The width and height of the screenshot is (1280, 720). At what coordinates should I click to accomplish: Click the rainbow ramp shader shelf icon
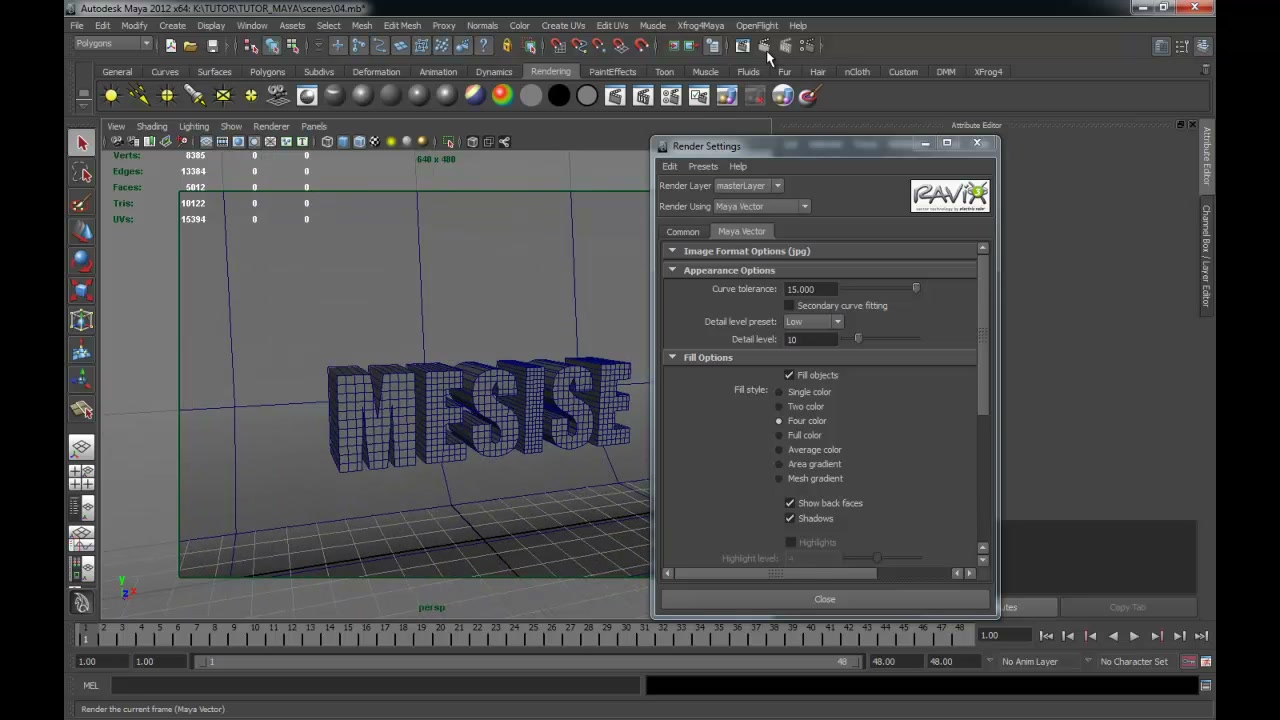(502, 96)
